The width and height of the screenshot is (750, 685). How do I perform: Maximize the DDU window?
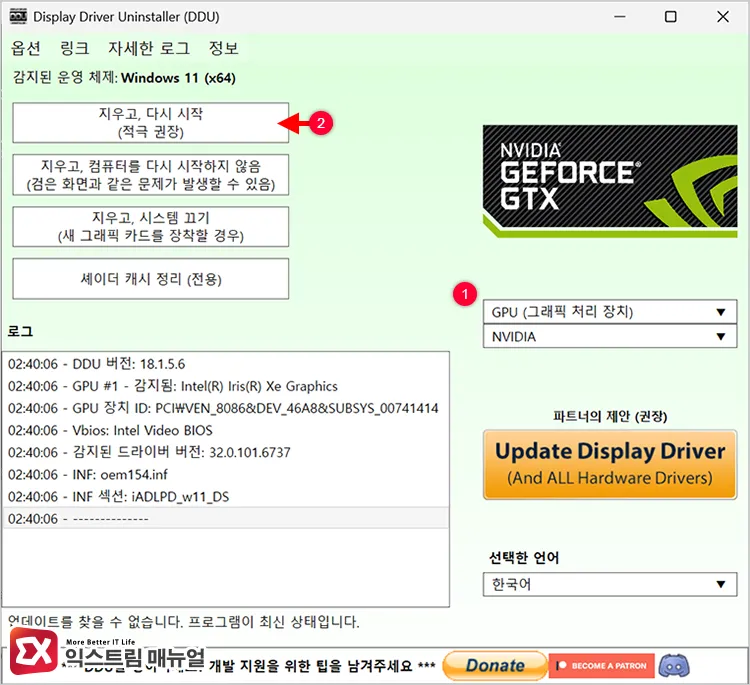coord(671,17)
